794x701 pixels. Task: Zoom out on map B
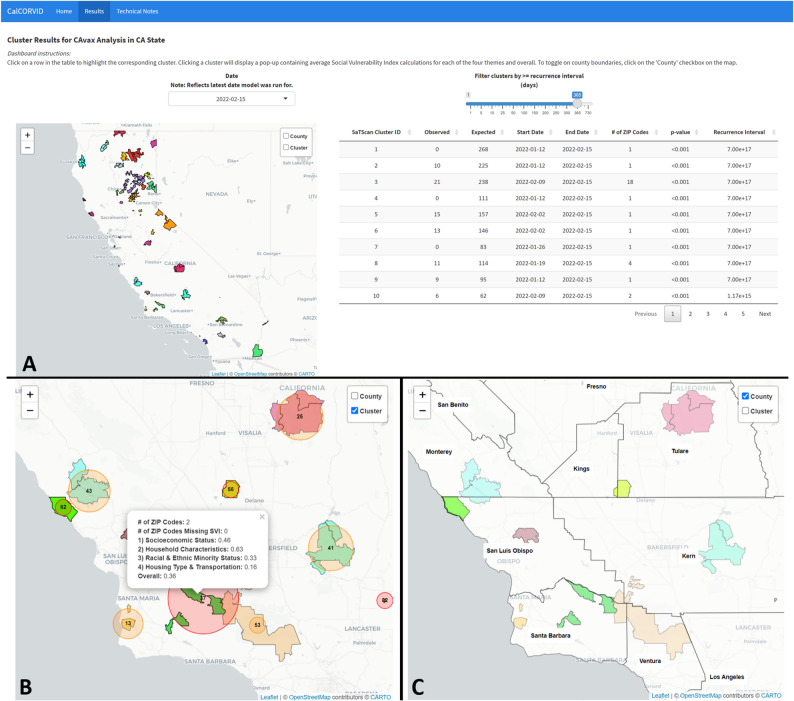pyautogui.click(x=30, y=411)
